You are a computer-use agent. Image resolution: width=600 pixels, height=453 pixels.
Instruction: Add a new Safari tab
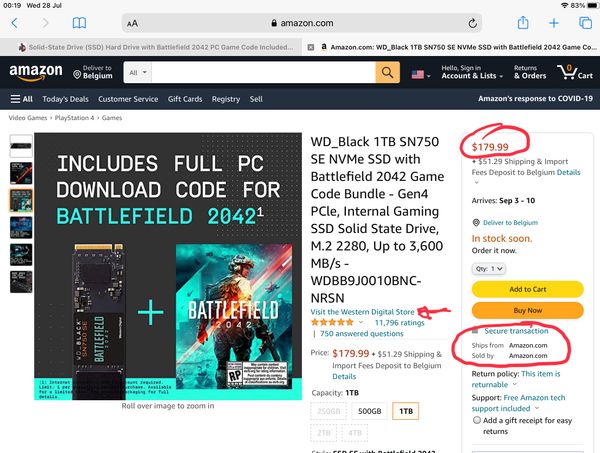click(x=554, y=23)
